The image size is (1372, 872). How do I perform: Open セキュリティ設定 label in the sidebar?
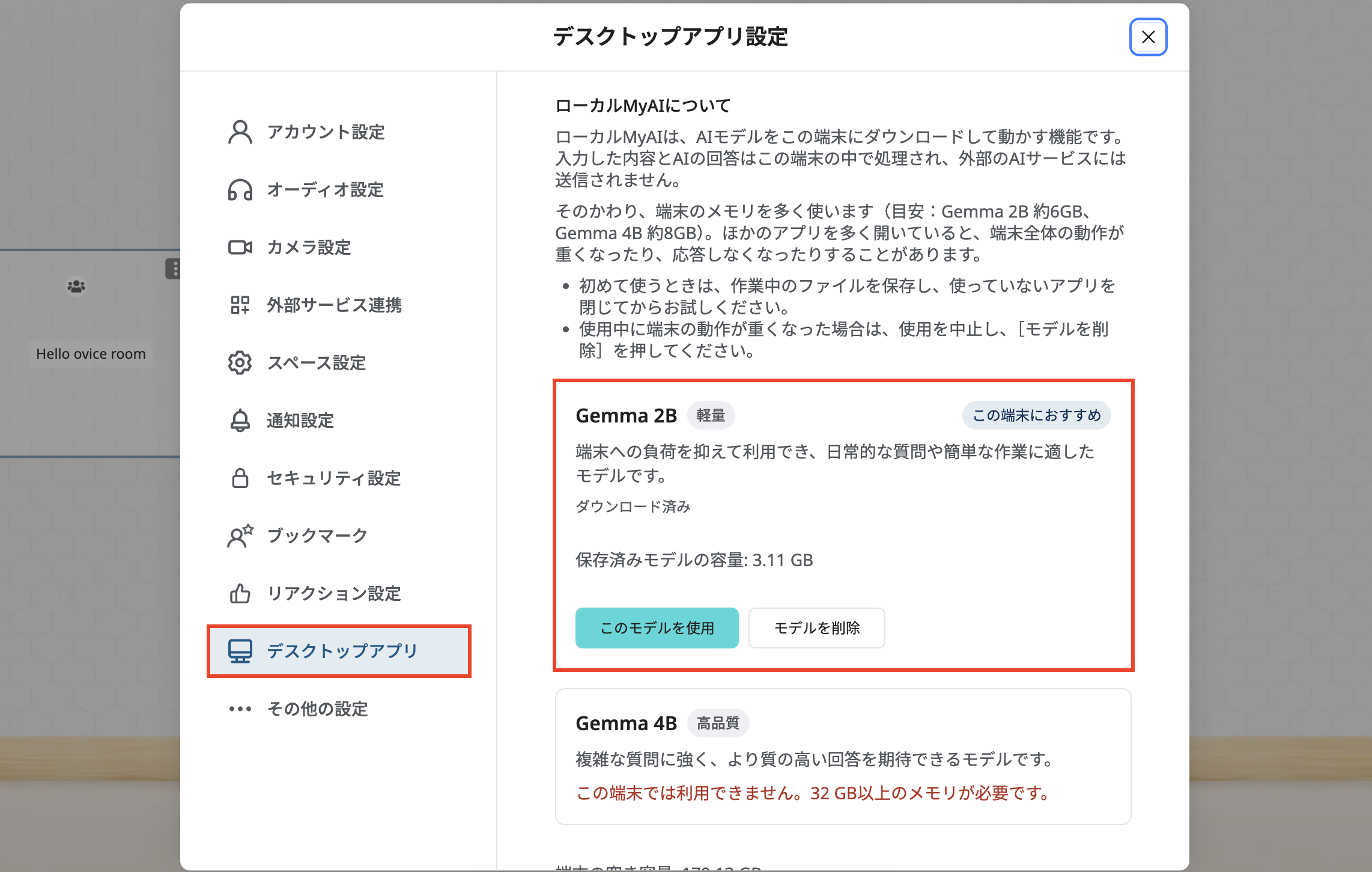pyautogui.click(x=334, y=478)
